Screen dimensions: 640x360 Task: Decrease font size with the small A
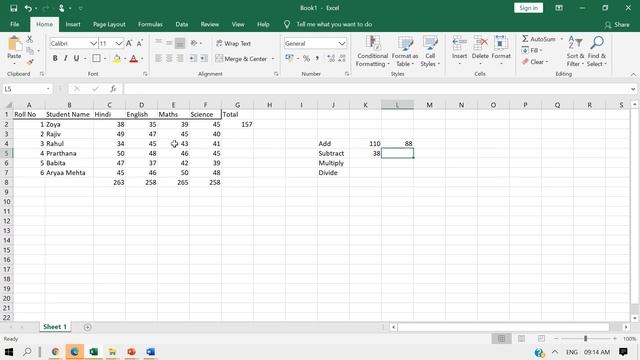[140, 43]
